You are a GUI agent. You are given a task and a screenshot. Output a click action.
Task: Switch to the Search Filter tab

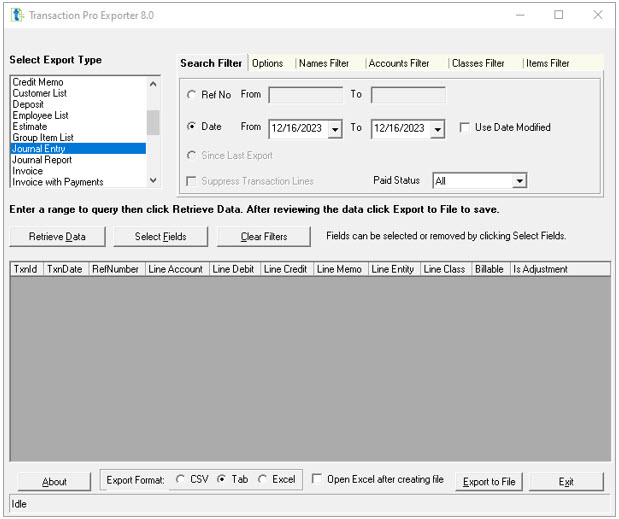[x=211, y=63]
